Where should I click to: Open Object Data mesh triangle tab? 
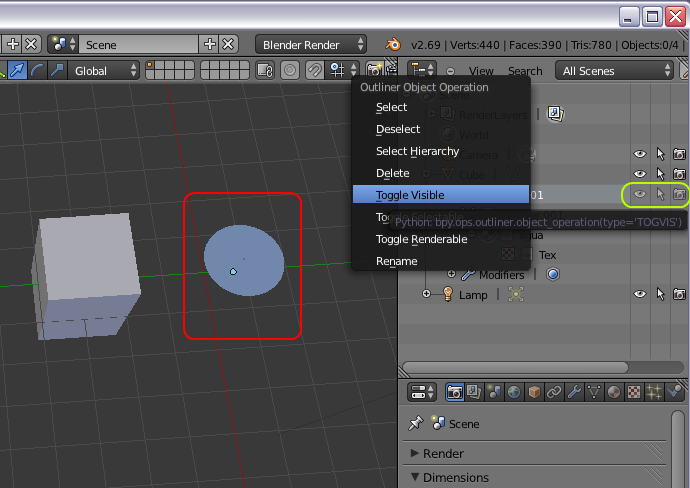click(x=594, y=392)
